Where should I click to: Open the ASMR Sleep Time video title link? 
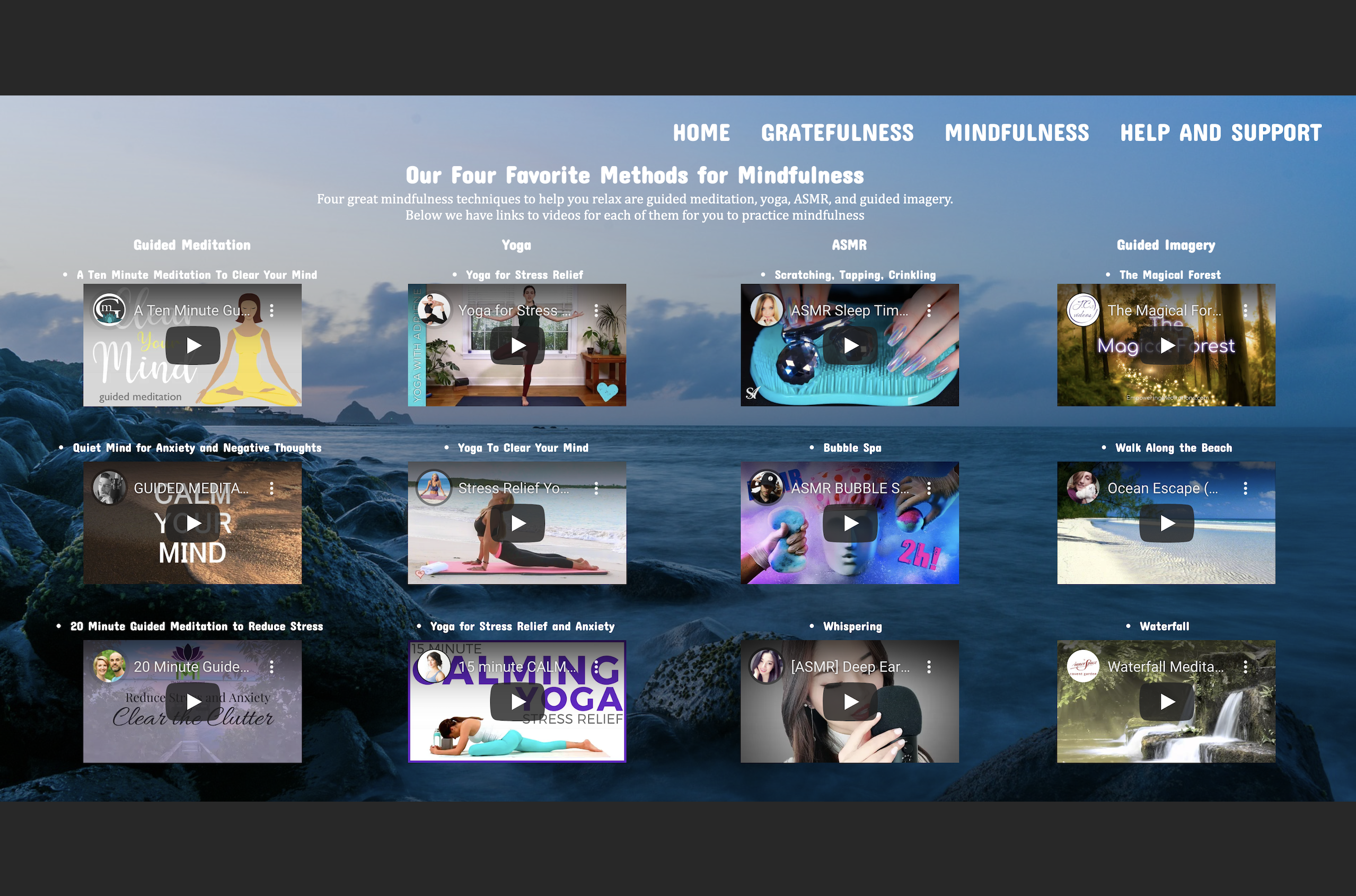(x=849, y=310)
